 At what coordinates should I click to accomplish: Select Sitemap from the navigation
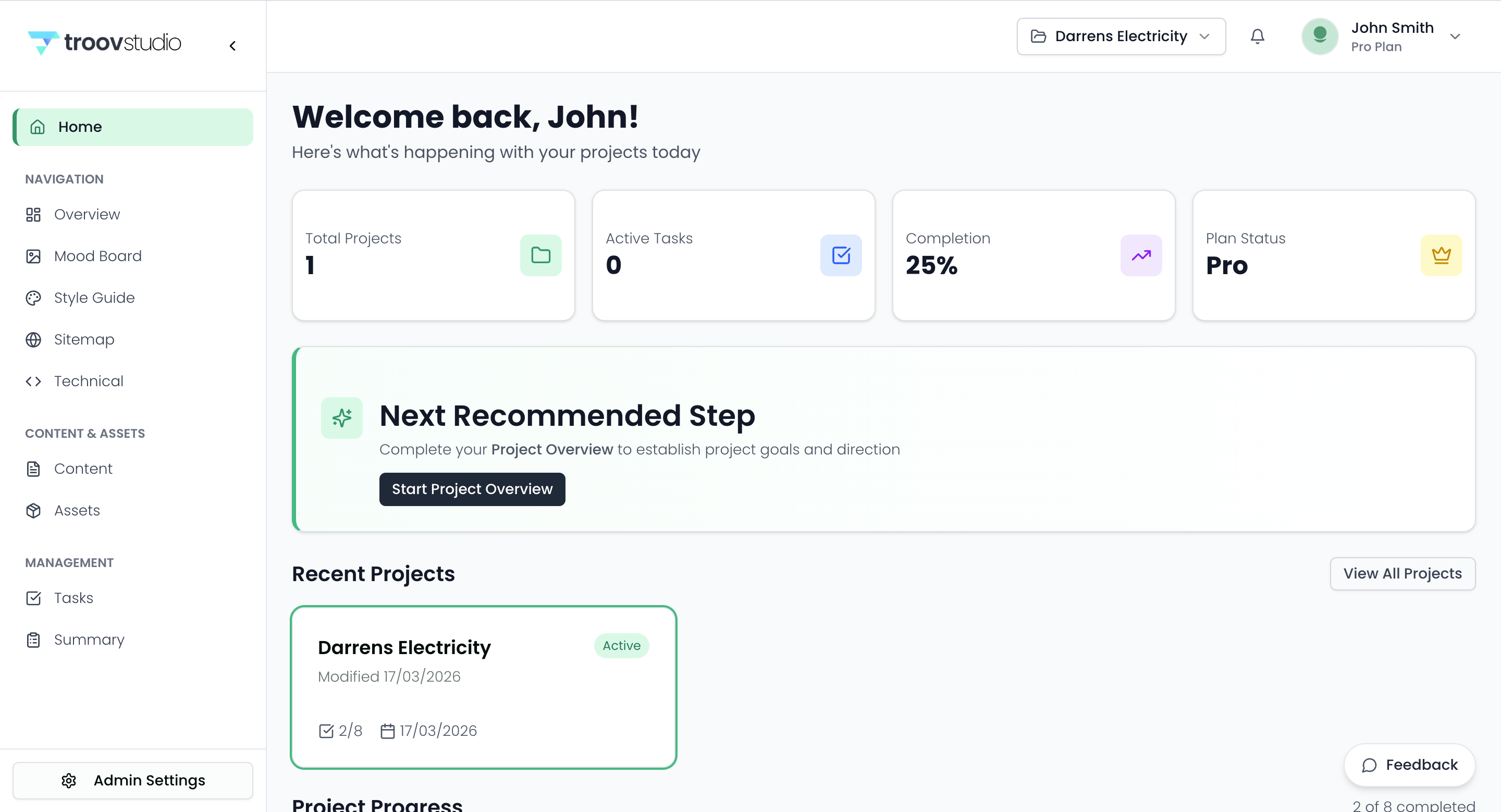coord(84,340)
